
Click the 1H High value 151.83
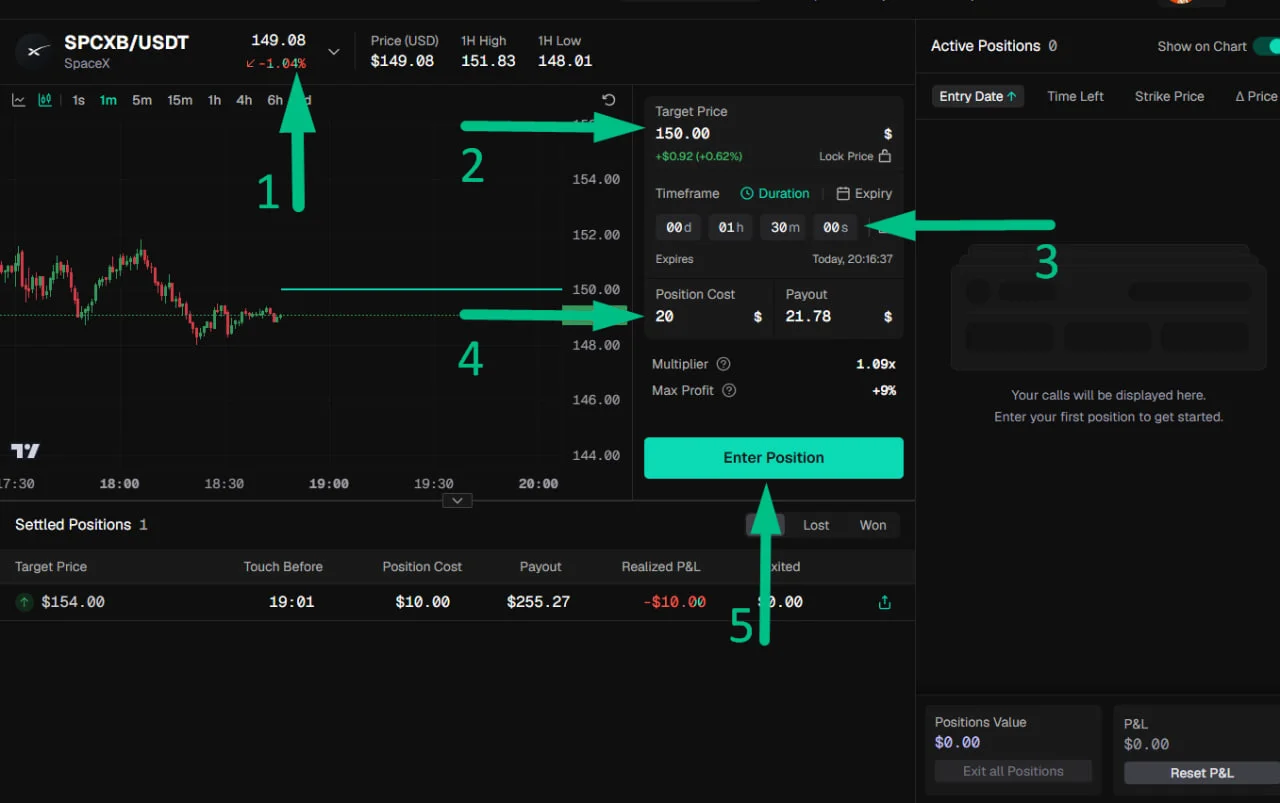click(x=488, y=61)
